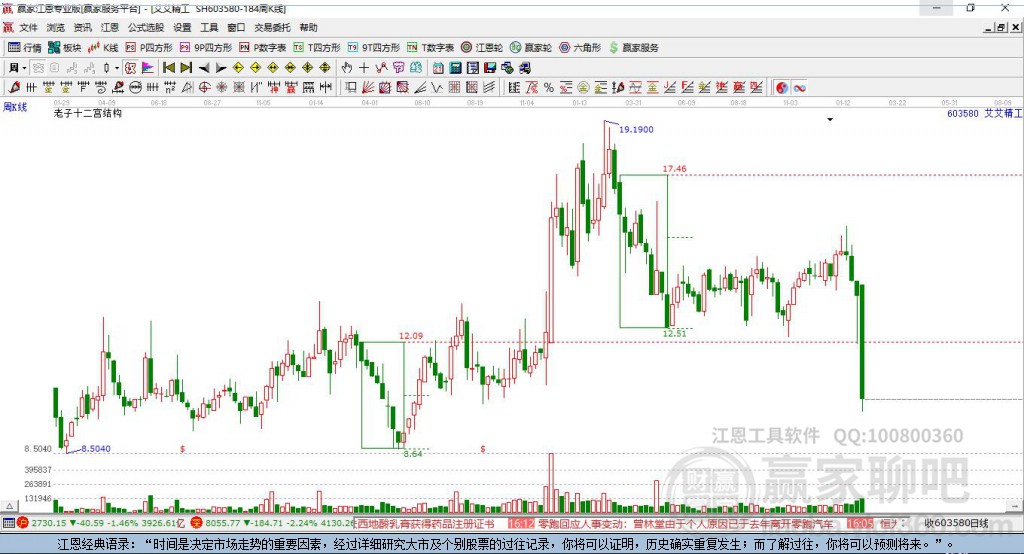Viewport: 1024px width, 554px height.
Task: Click the 周K线 period label
Action: point(15,107)
